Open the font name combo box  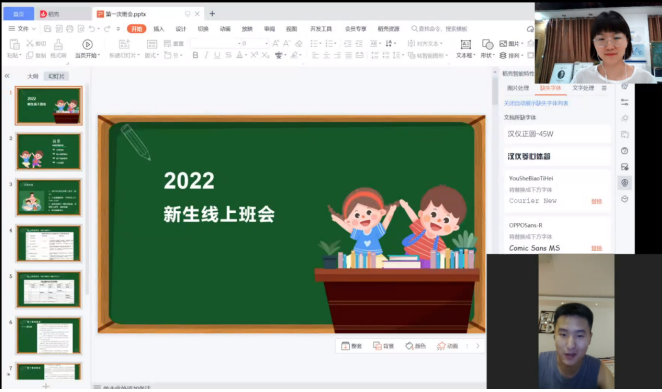point(213,44)
